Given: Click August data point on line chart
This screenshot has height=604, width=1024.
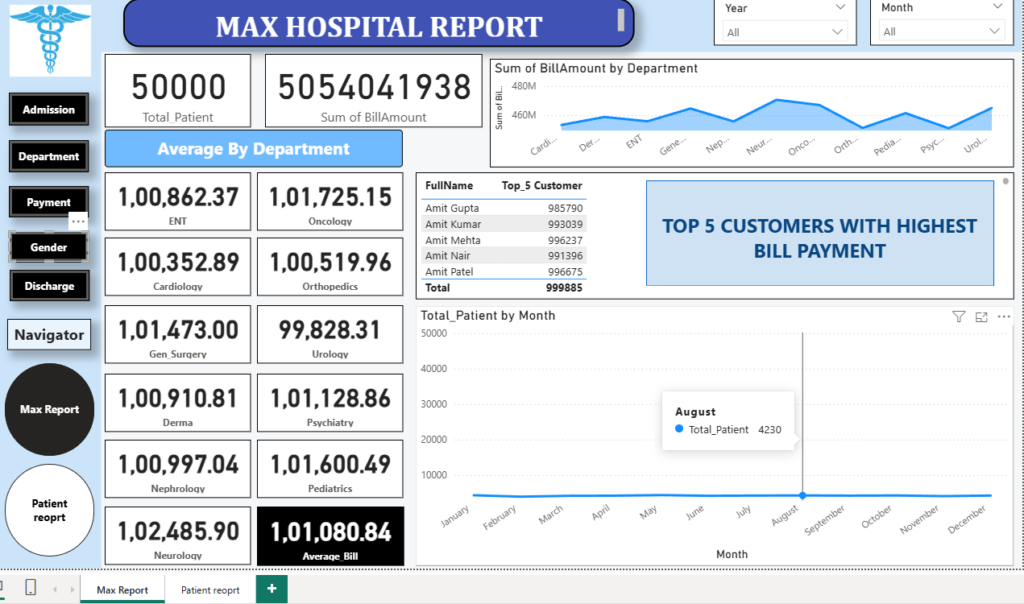Looking at the screenshot, I should [803, 496].
